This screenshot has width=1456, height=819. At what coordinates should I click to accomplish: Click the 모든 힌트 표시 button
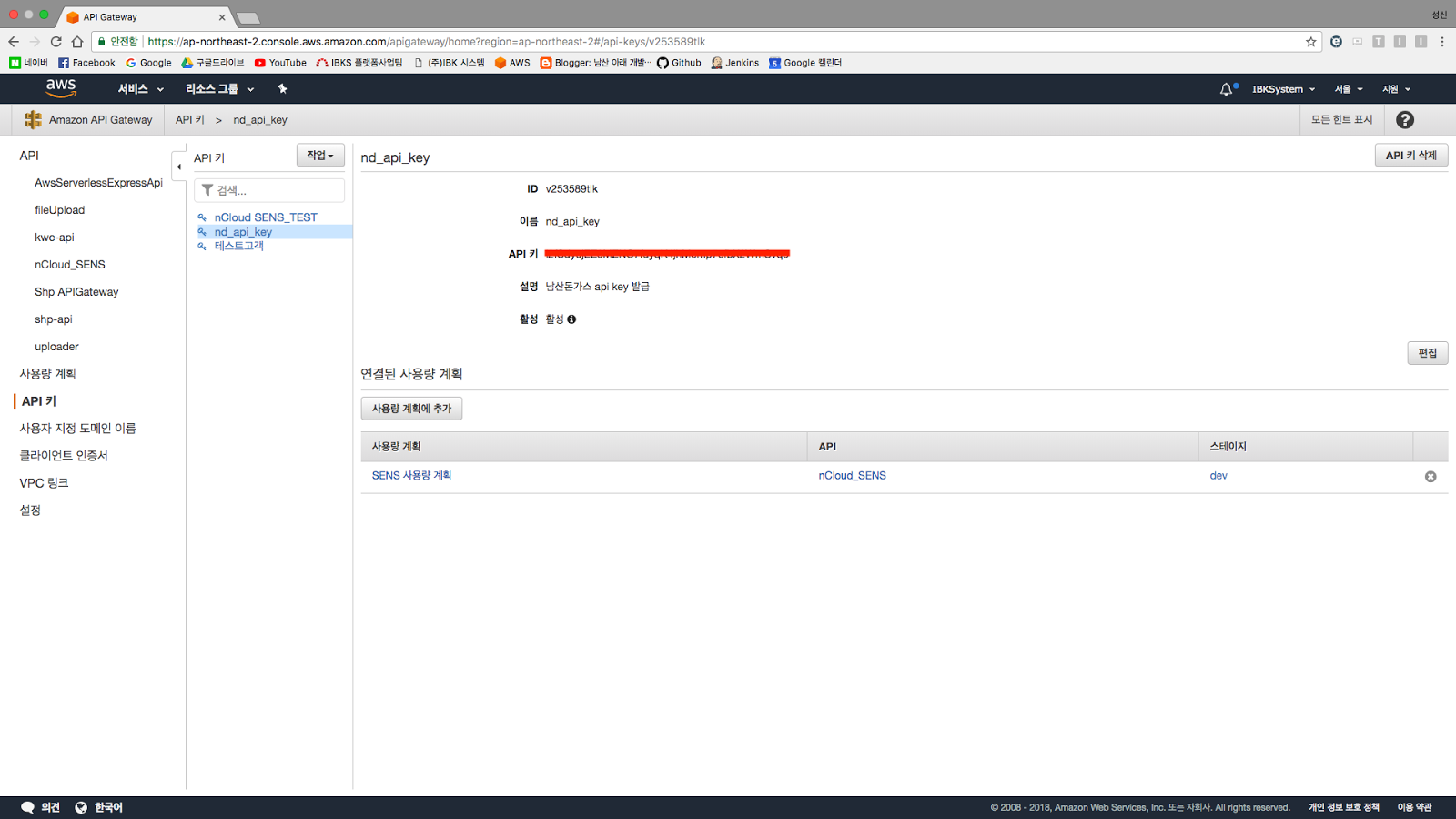click(1341, 120)
